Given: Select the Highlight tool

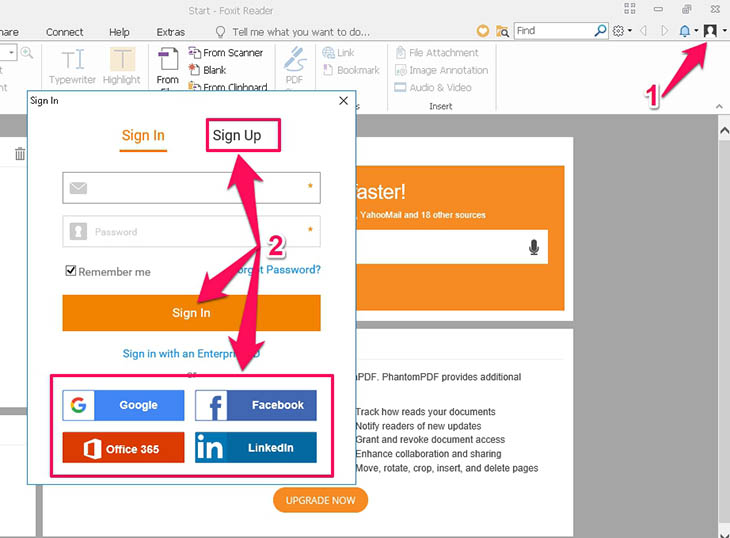Looking at the screenshot, I should [122, 67].
